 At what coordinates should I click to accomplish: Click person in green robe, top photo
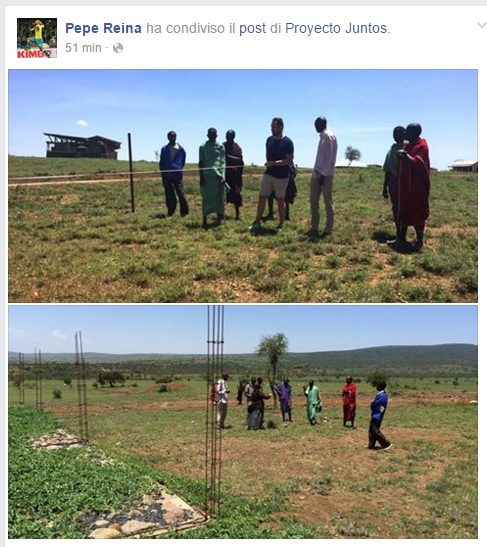point(212,178)
